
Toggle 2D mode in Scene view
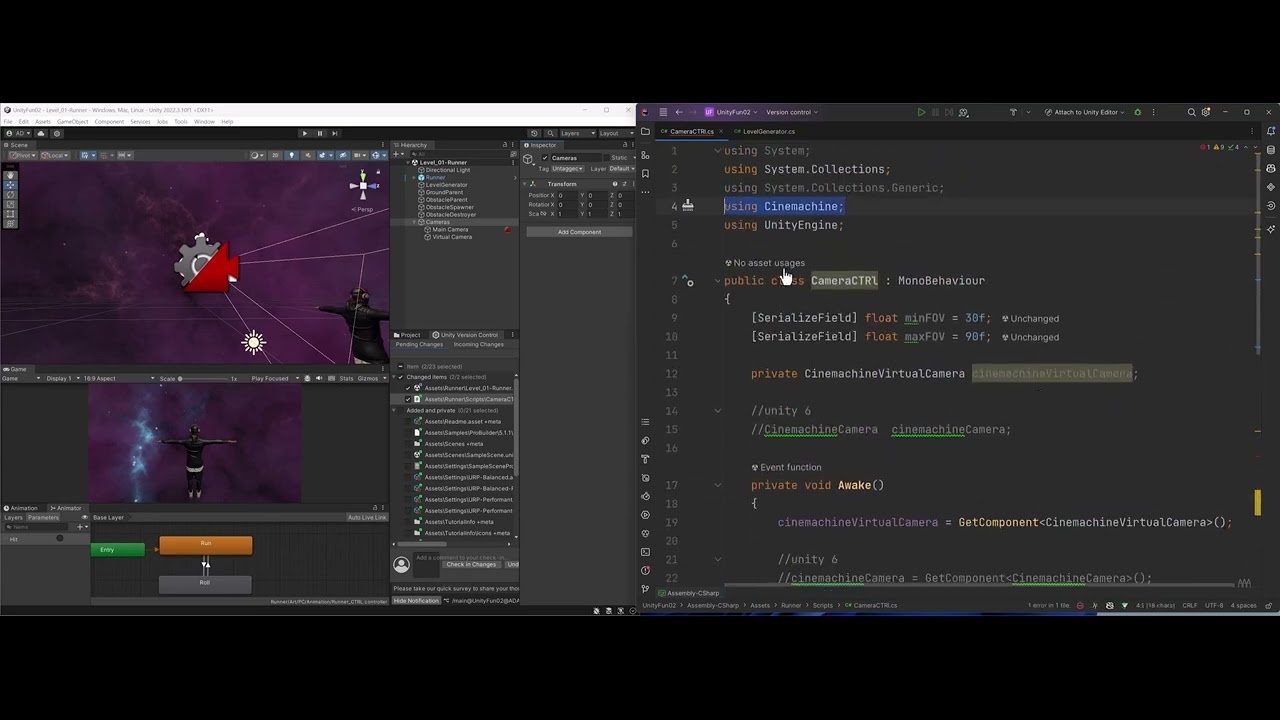point(277,155)
